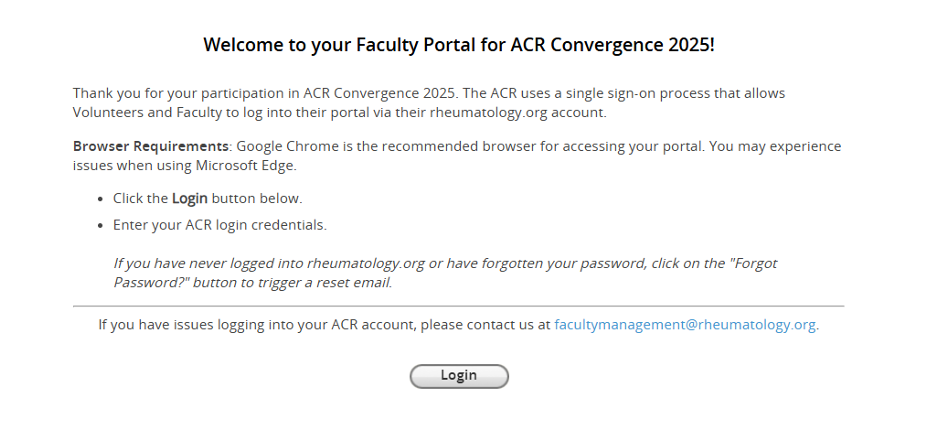938x430 pixels.
Task: Click the "Enter your ACR login credentials" bullet
Action: pyautogui.click(x=220, y=224)
